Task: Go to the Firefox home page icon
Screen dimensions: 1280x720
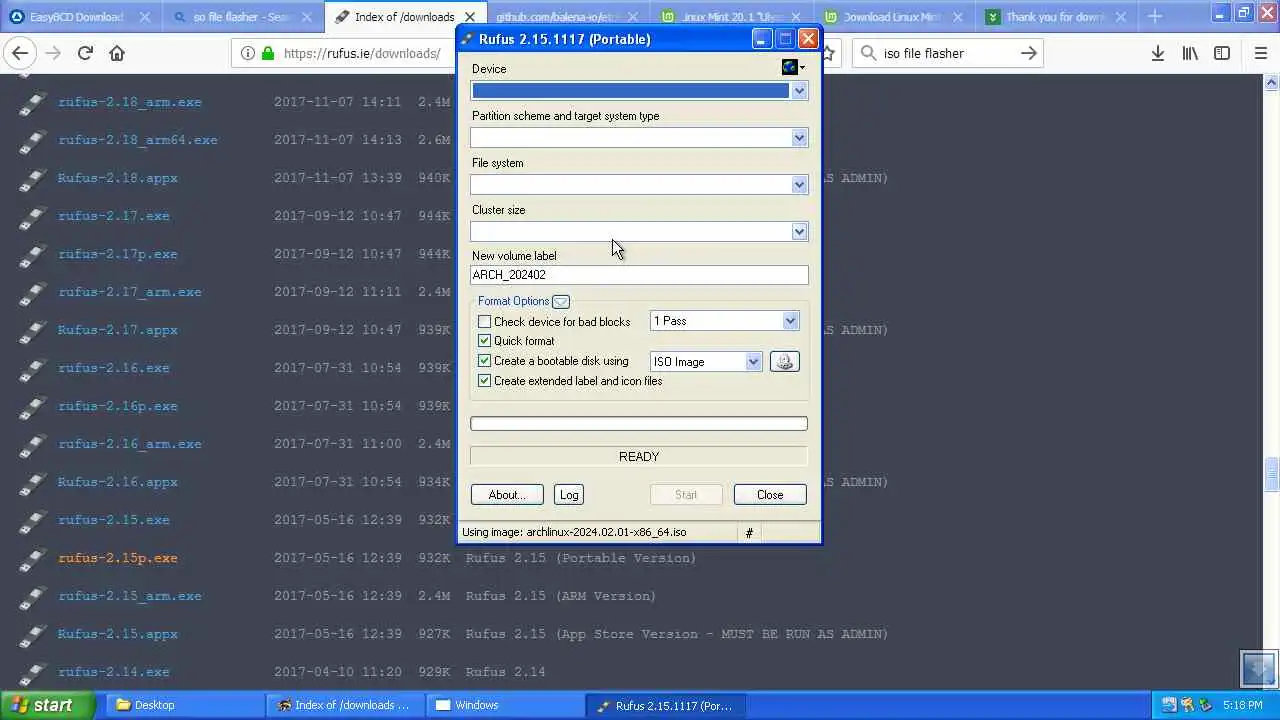Action: (x=117, y=53)
